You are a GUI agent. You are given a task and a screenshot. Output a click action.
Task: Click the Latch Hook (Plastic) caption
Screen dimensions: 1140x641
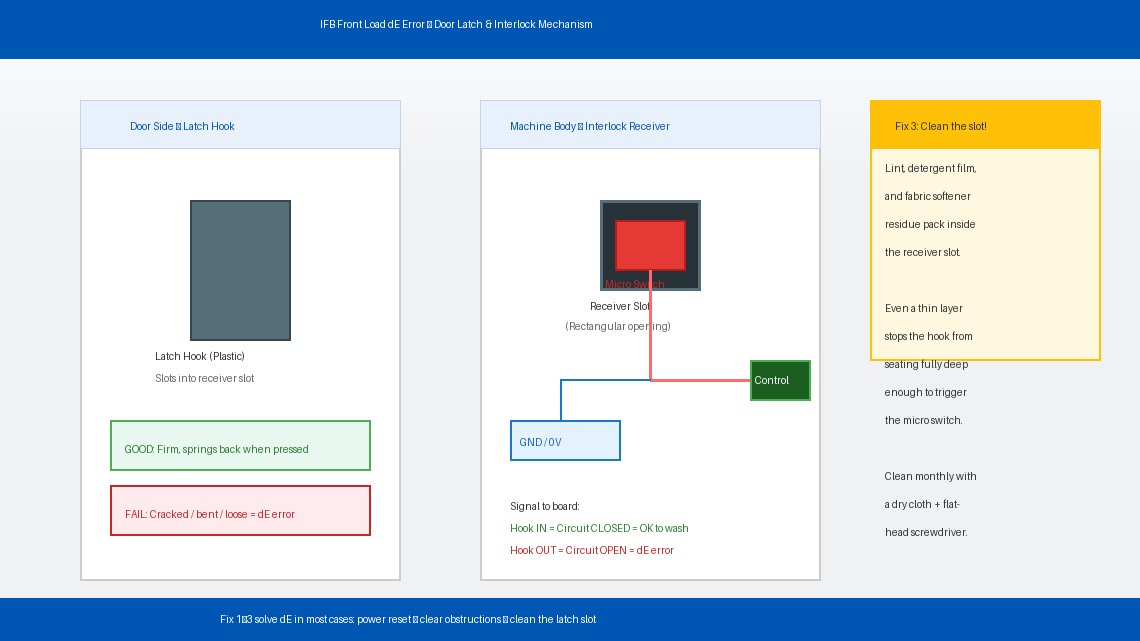[200, 357]
